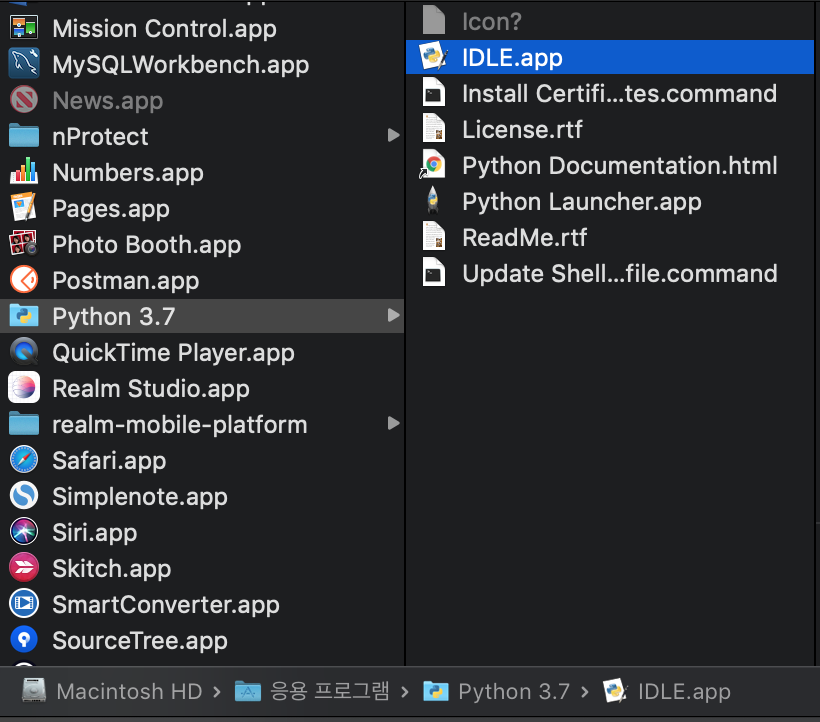Viewport: 820px width, 722px height.
Task: Select the ReadMe.rtf file
Action: click(x=524, y=237)
